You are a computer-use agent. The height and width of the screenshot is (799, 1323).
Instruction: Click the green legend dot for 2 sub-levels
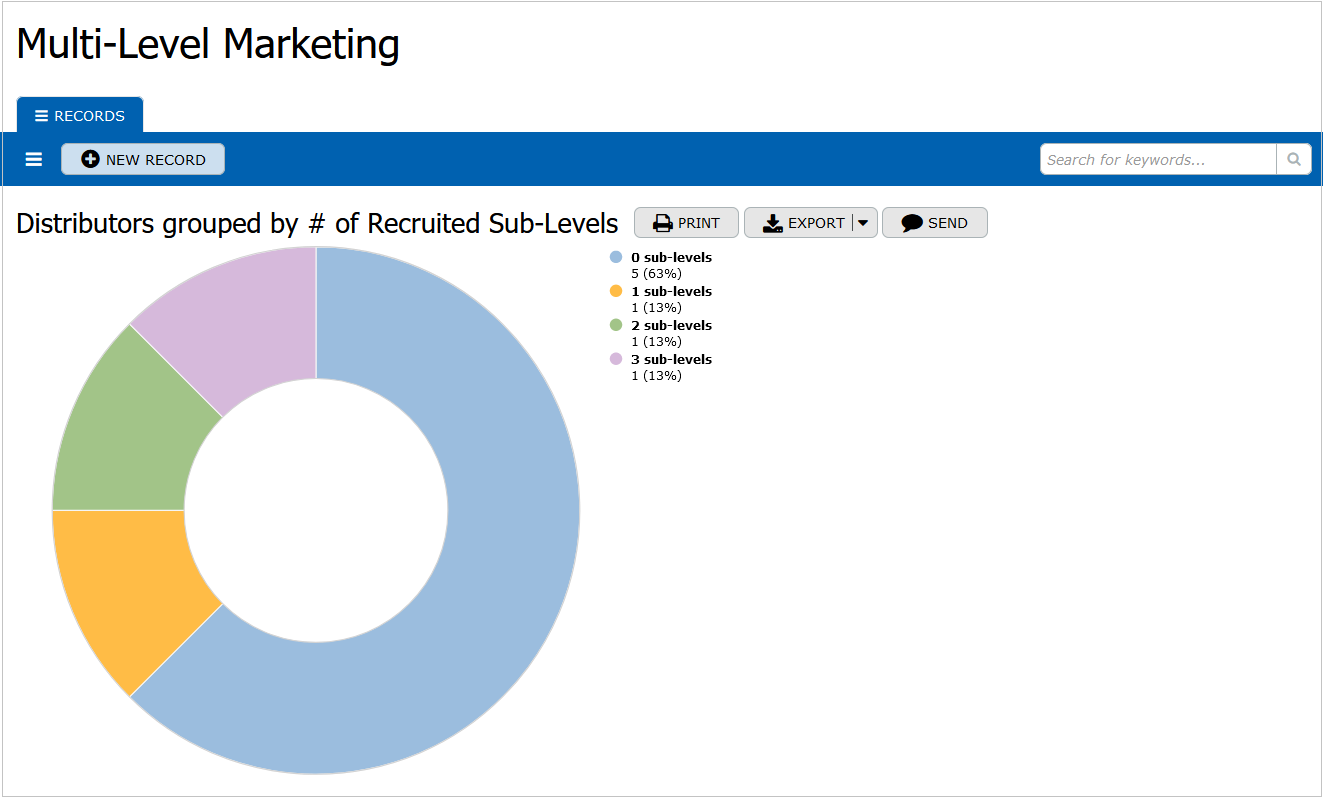click(x=616, y=325)
